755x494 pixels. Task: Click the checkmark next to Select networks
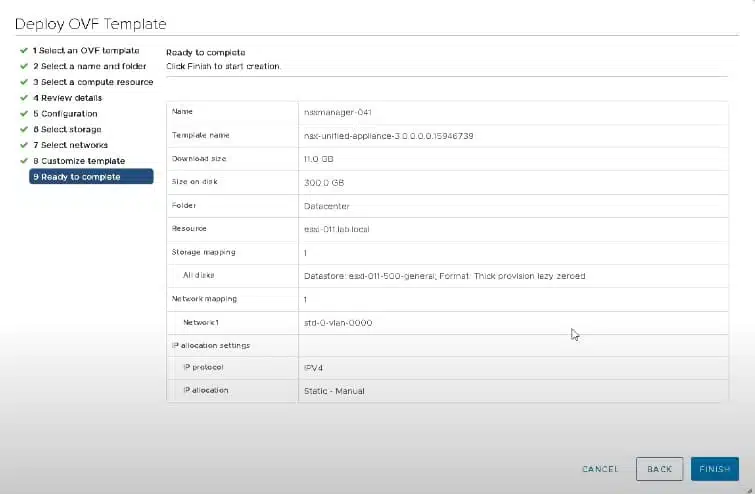click(x=24, y=145)
